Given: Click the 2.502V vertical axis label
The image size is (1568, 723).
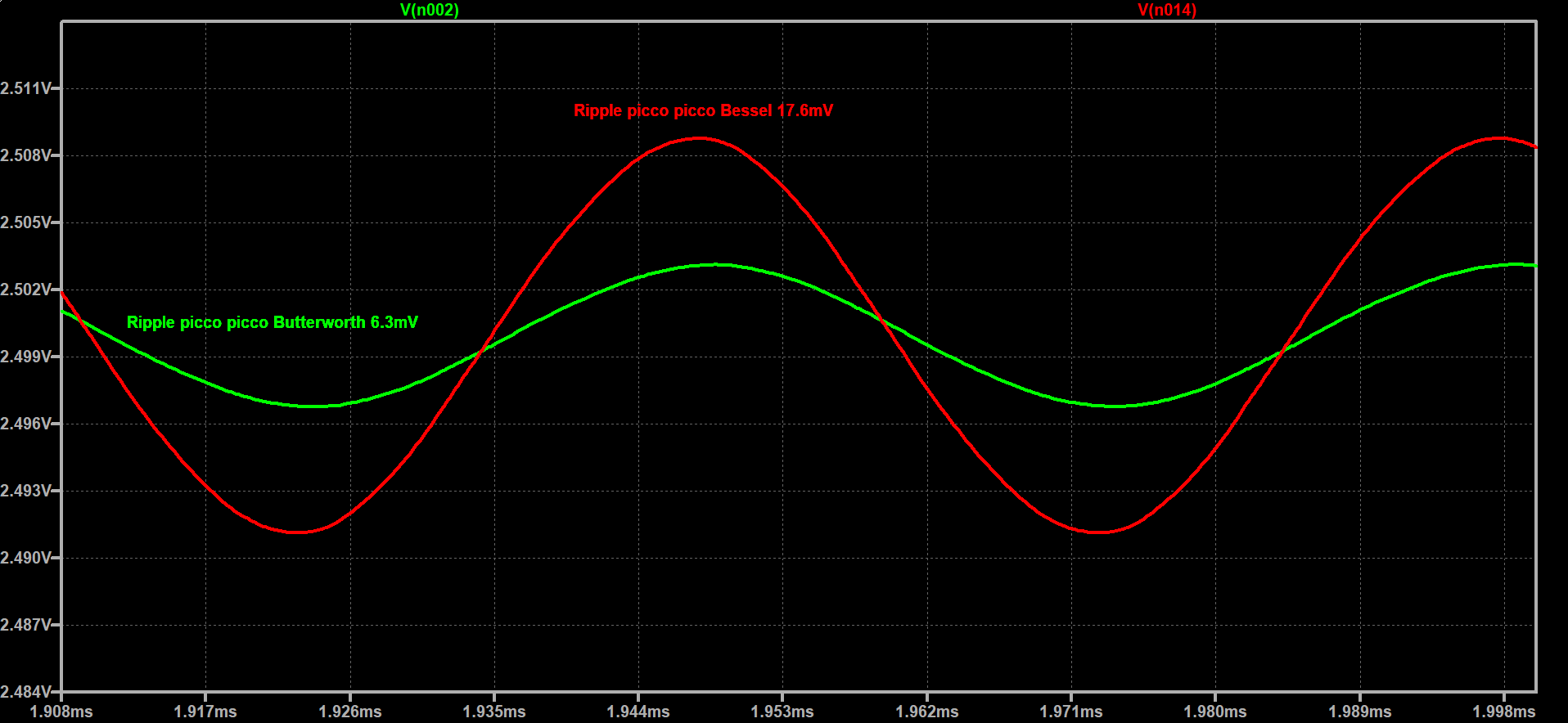Looking at the screenshot, I should (25, 290).
